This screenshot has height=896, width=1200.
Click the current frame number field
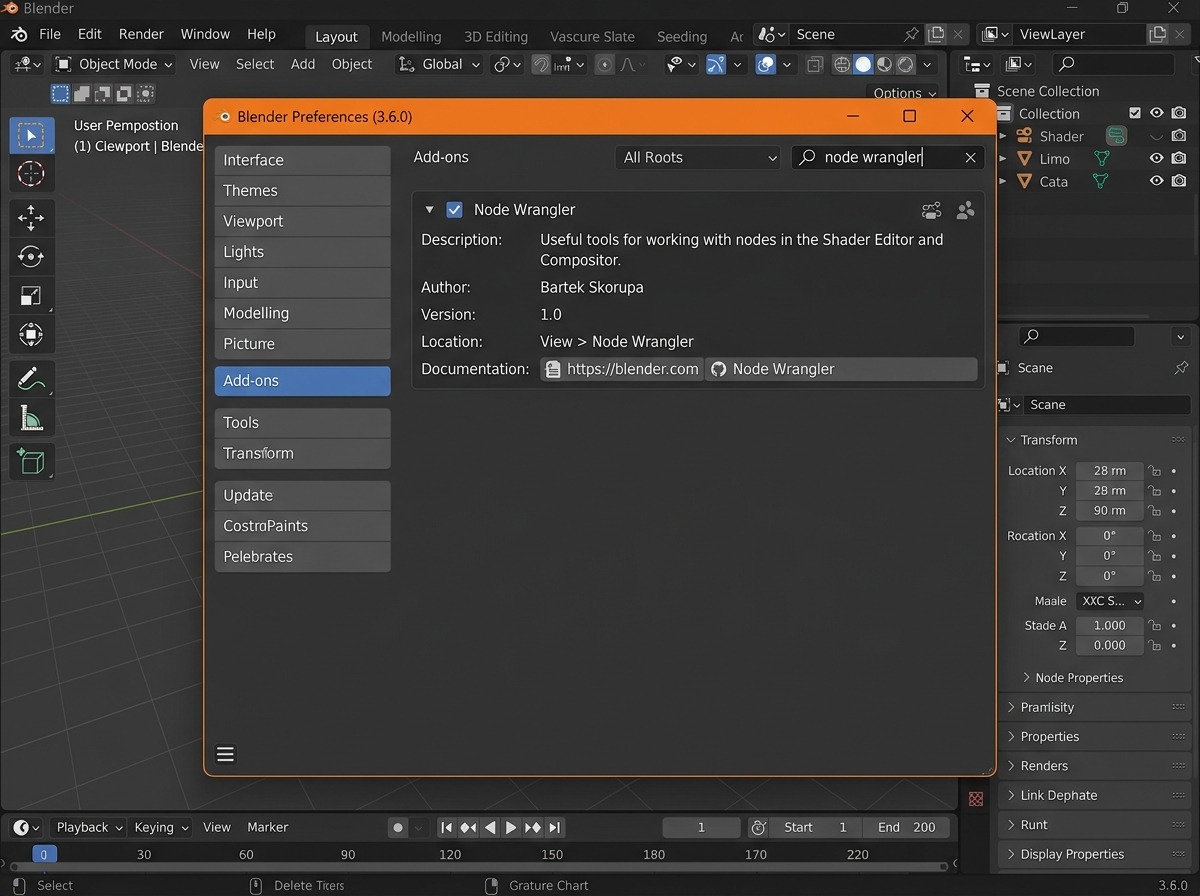(701, 827)
